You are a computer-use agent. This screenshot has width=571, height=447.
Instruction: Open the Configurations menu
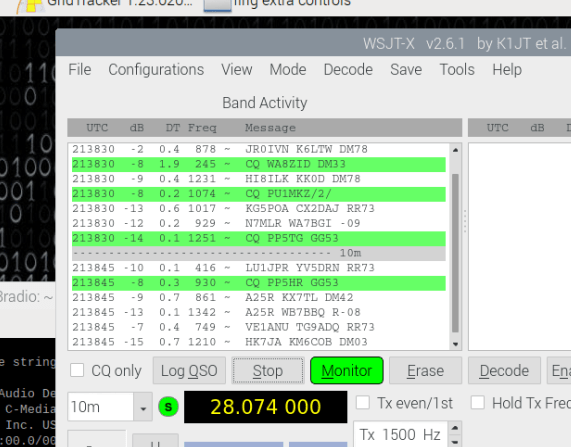(156, 69)
